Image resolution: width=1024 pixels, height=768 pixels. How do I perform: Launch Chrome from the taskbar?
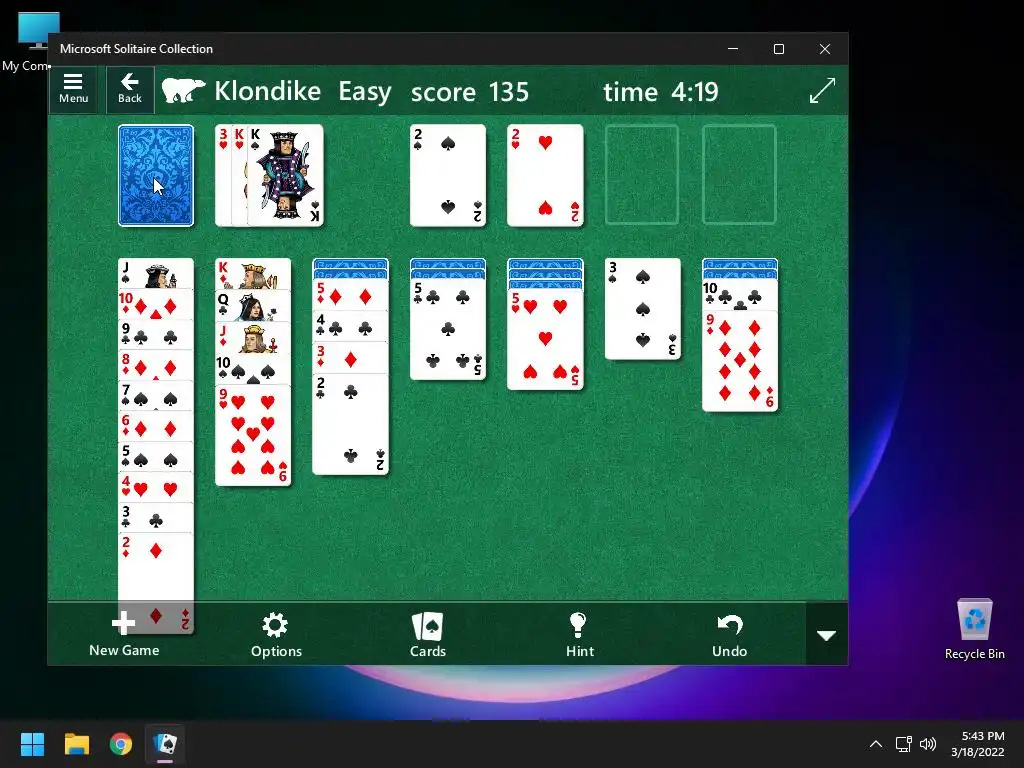point(121,744)
